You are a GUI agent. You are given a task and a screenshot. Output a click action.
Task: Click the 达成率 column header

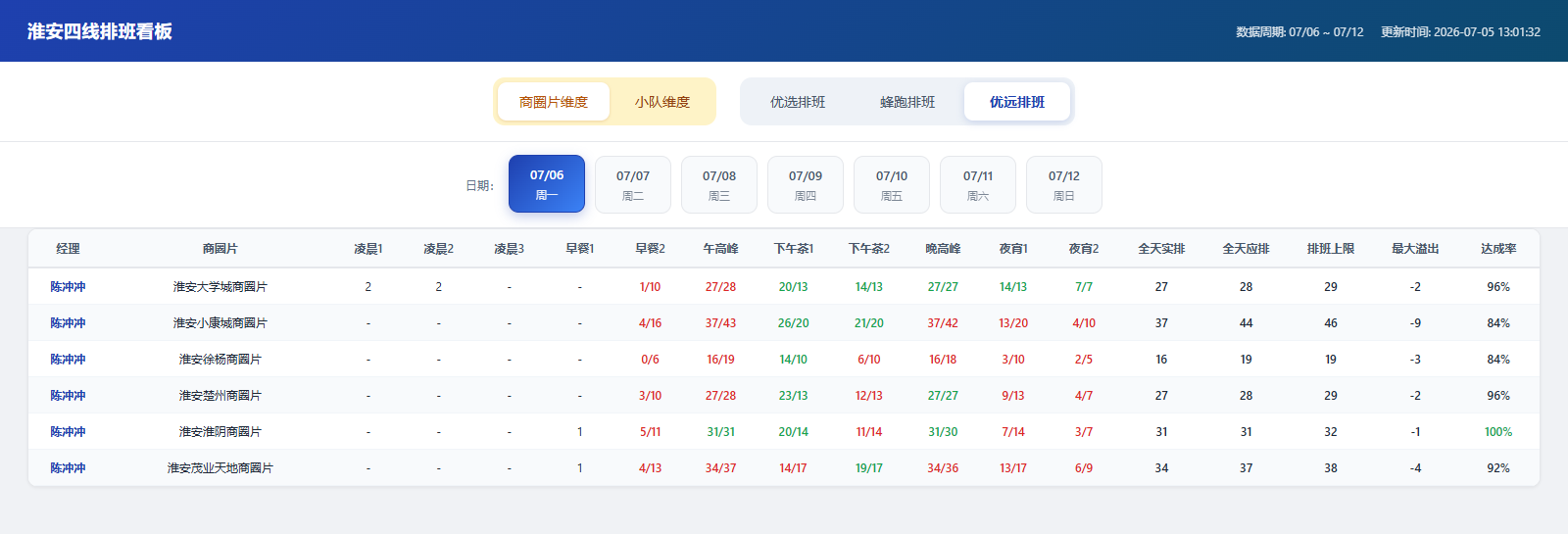click(1498, 249)
